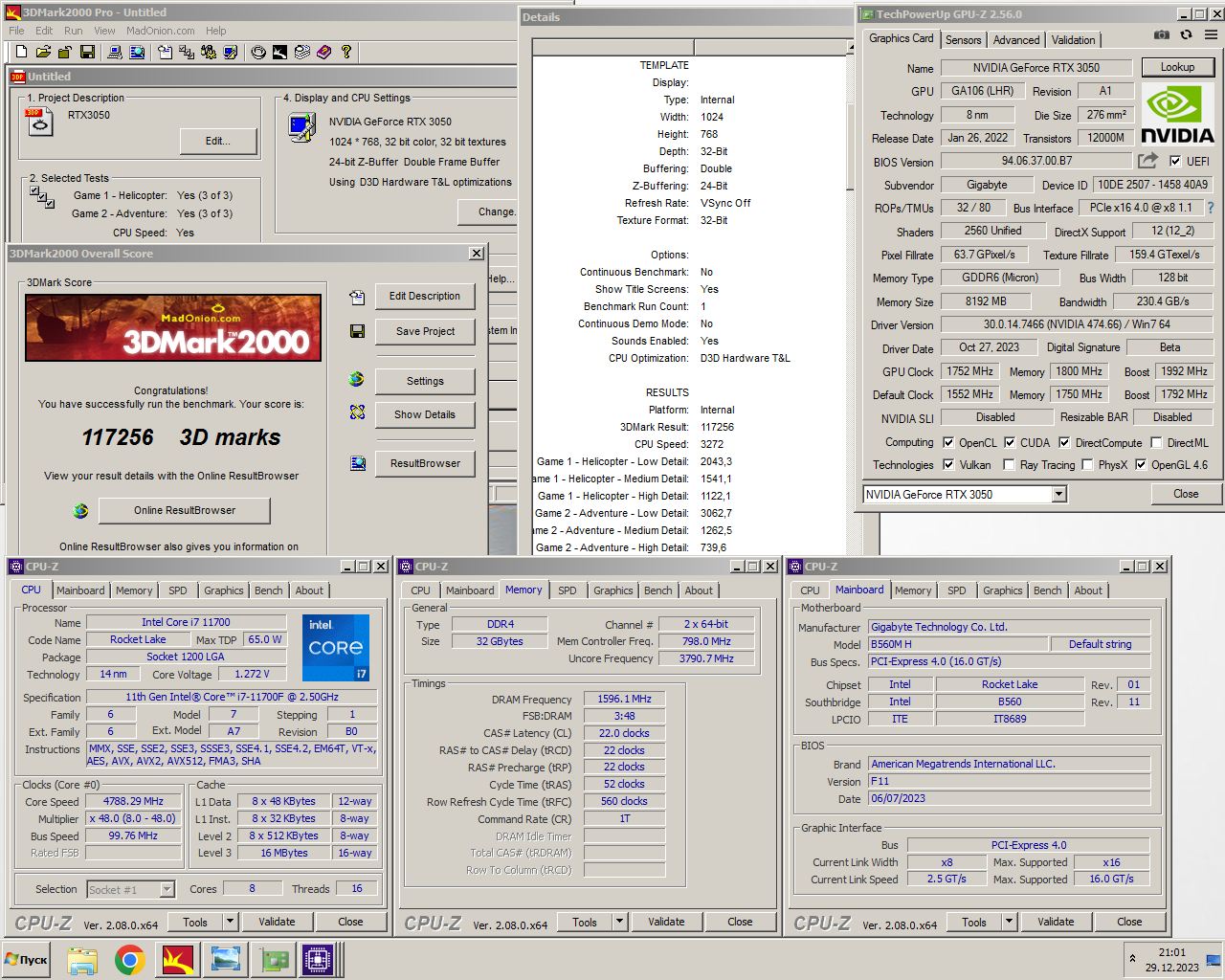1225x980 pixels.
Task: Open the GPU selection dropdown in GPU-Z
Action: coord(1058,494)
